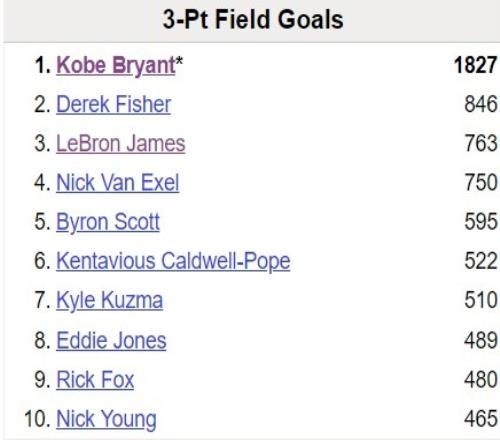
Task: Open the Derek Fisher player link
Action: pos(113,104)
